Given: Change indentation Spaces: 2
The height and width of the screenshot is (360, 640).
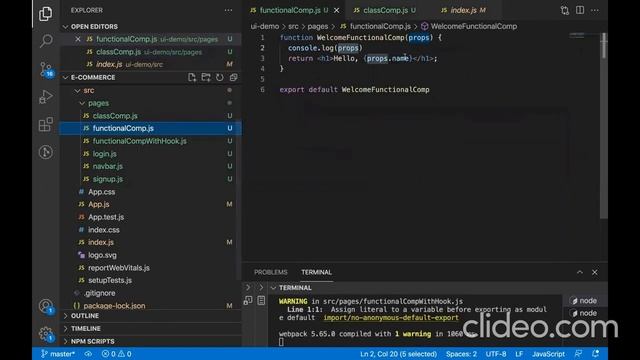Looking at the screenshot, I should pyautogui.click(x=461, y=354).
